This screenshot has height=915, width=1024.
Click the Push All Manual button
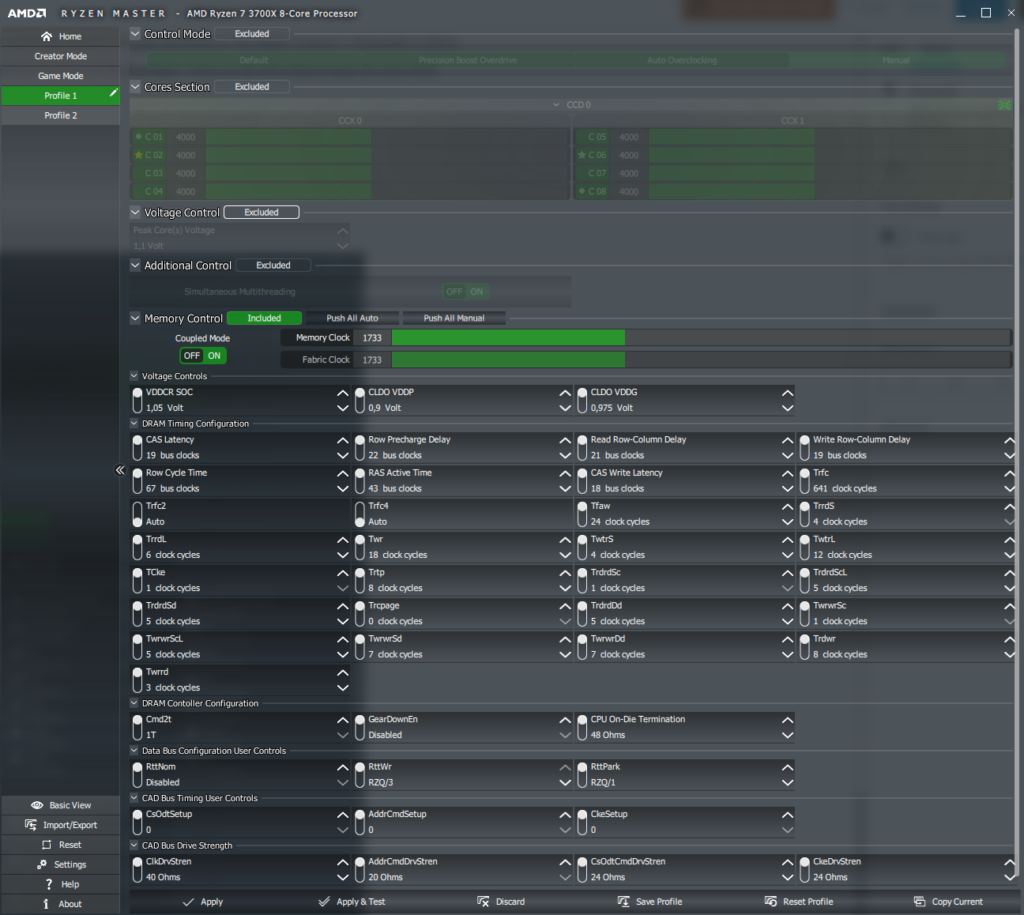(x=454, y=318)
